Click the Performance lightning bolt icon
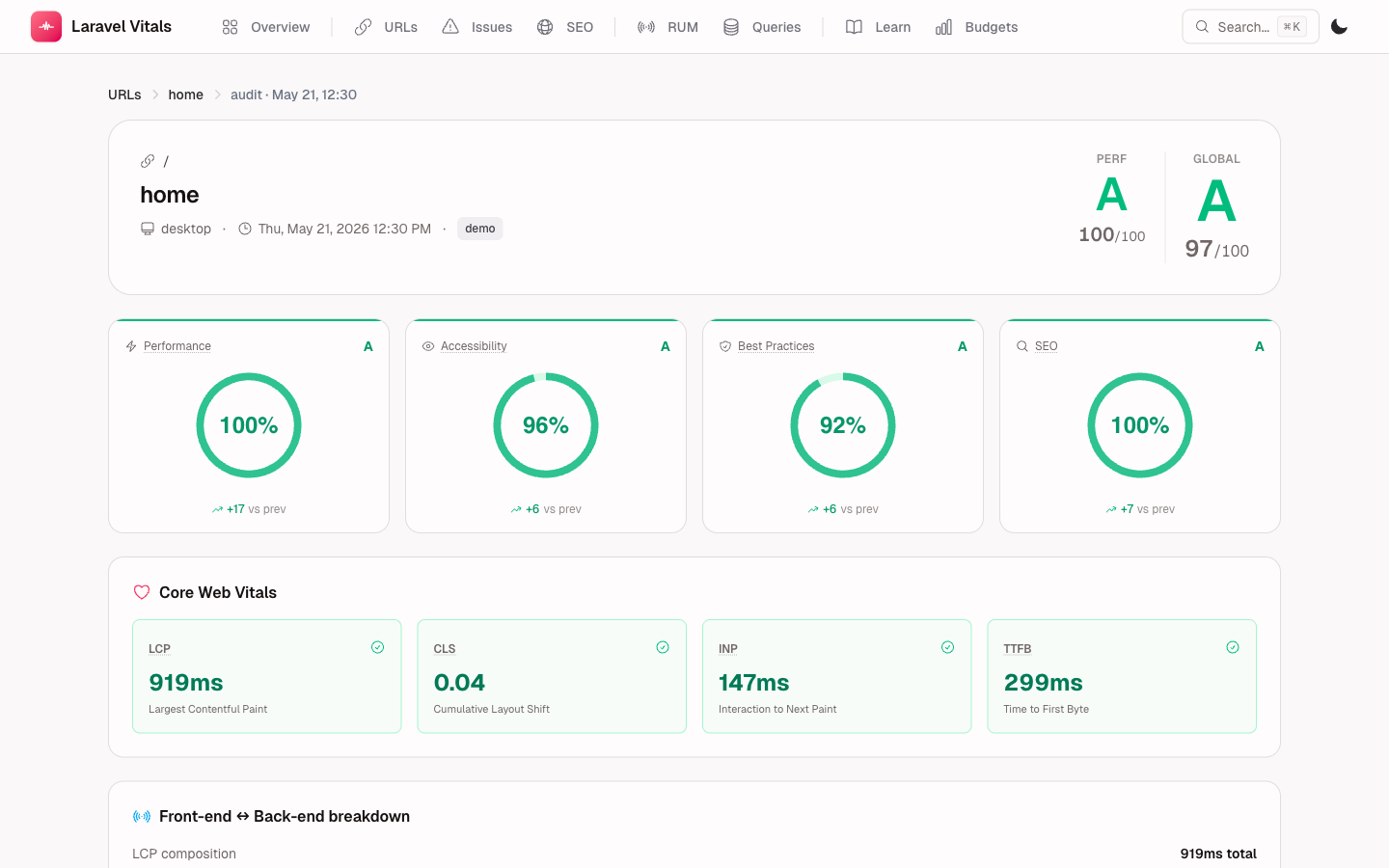Screen dimensions: 1389x868 click(x=131, y=346)
